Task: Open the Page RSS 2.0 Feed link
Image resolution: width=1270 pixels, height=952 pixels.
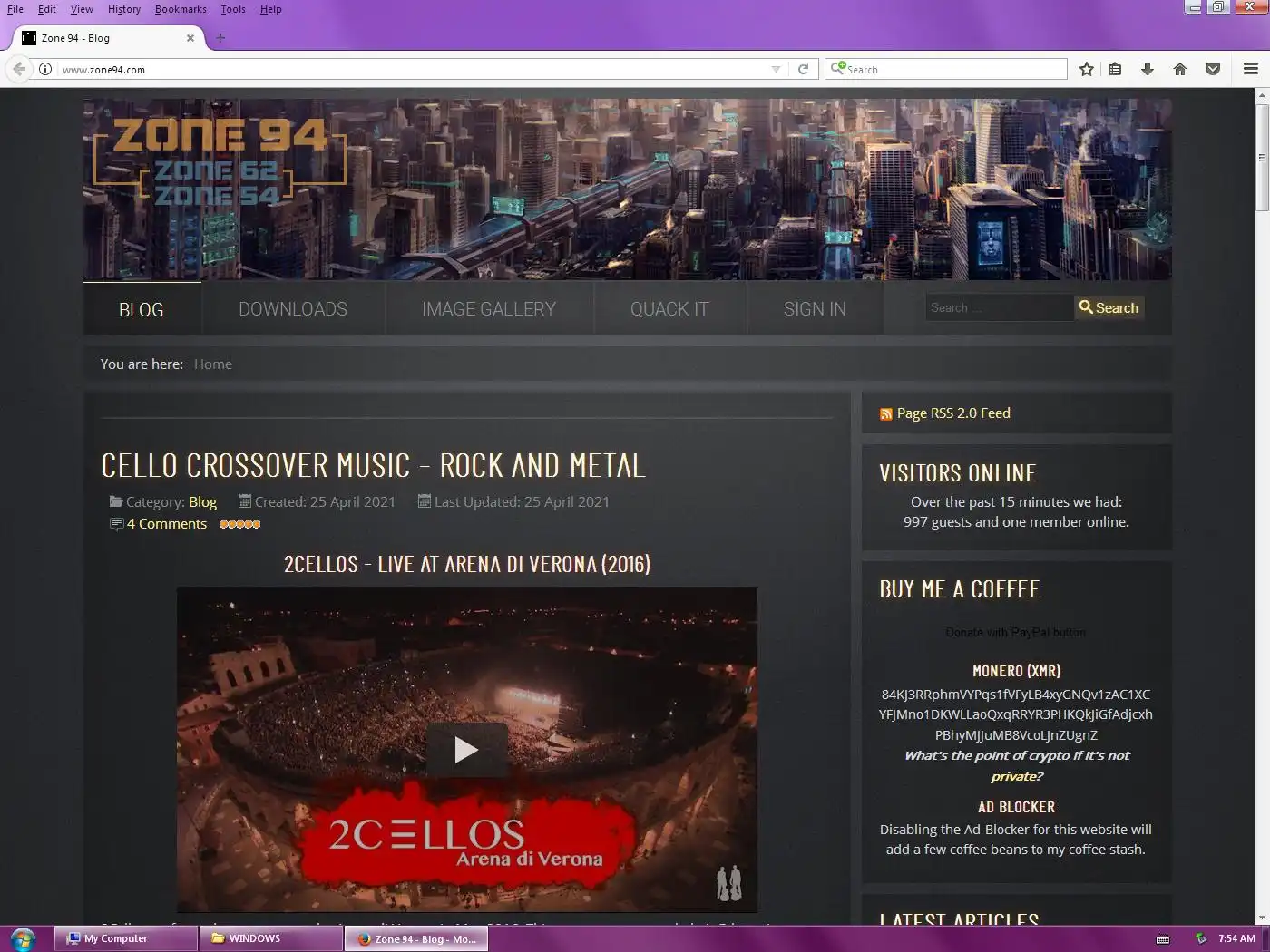Action: pyautogui.click(x=953, y=413)
